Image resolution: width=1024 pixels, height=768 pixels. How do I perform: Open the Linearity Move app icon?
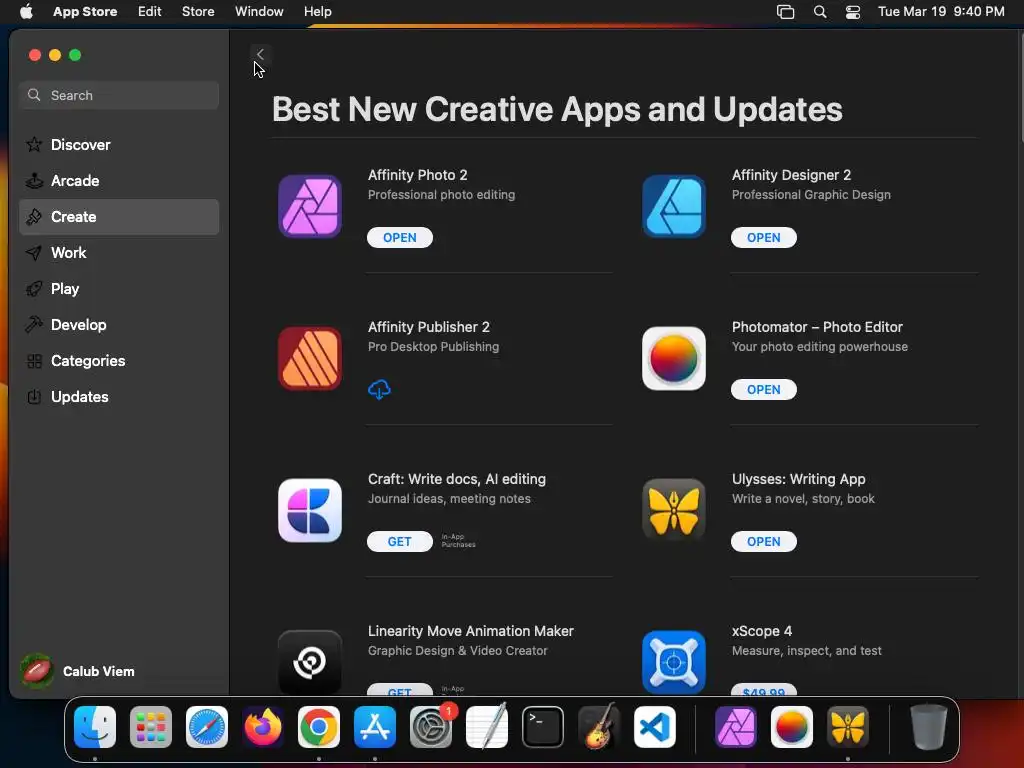click(x=310, y=662)
